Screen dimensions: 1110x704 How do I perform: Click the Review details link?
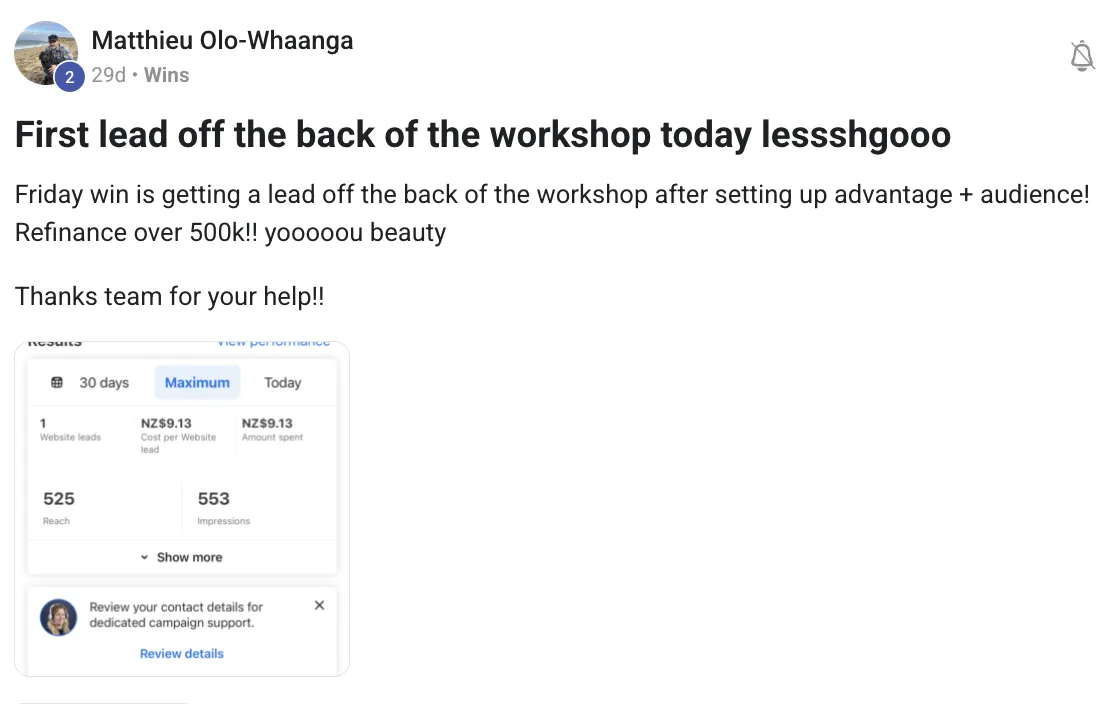pos(182,654)
